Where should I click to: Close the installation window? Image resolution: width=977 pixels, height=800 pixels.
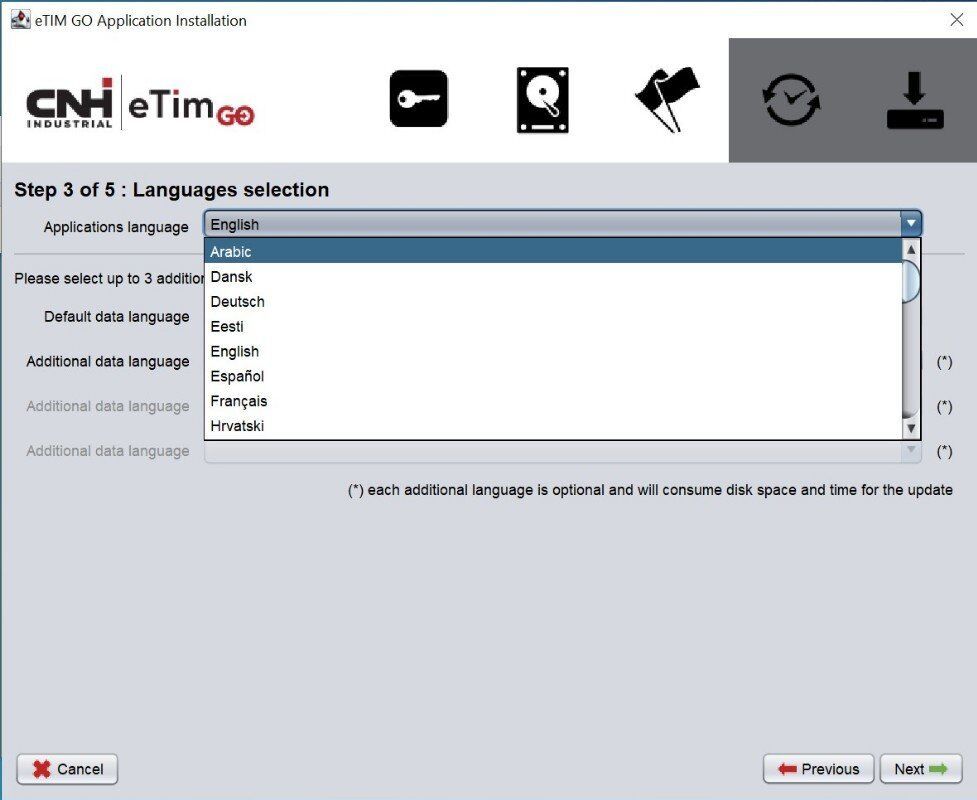(x=957, y=19)
